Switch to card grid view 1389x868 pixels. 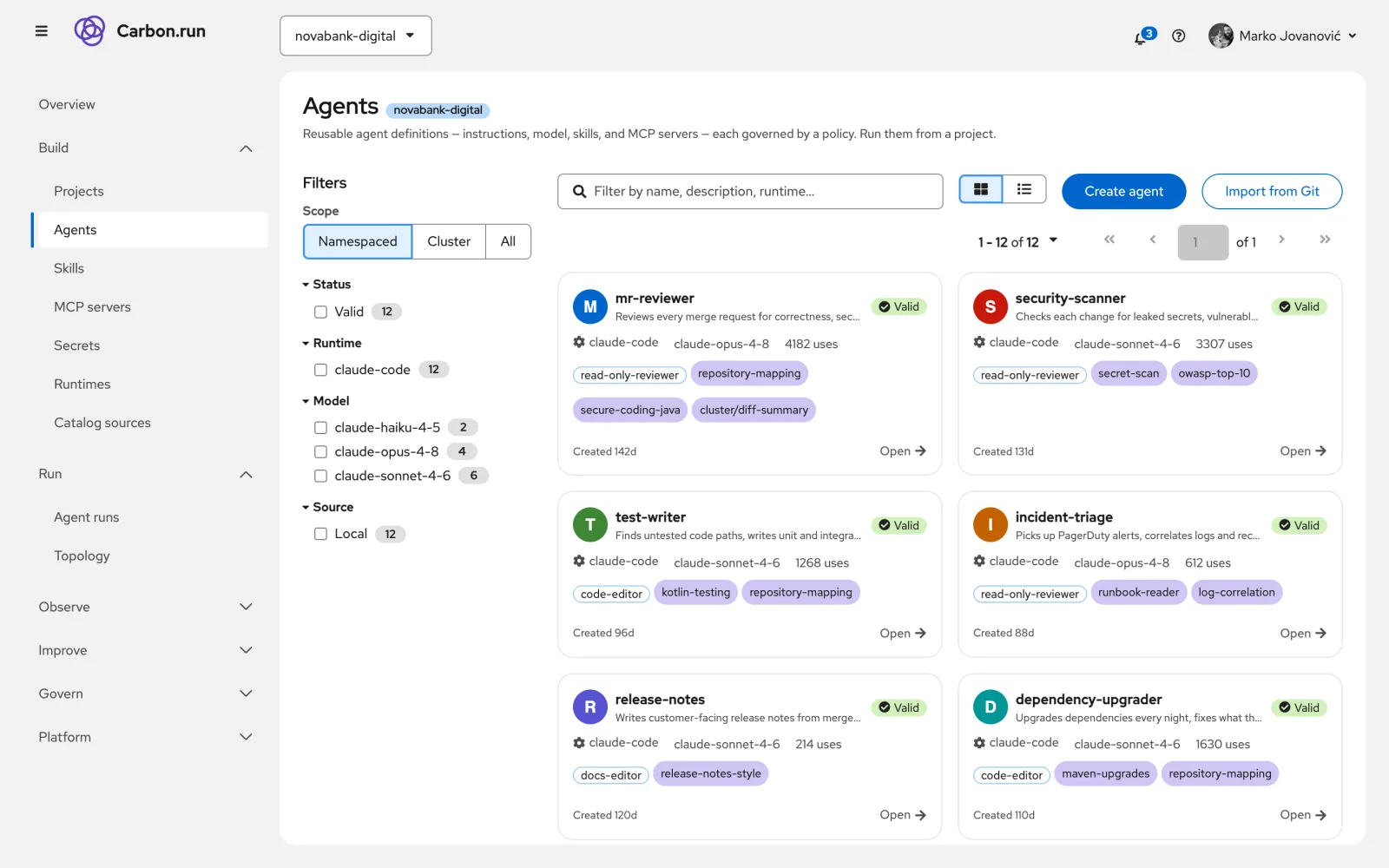pyautogui.click(x=981, y=189)
